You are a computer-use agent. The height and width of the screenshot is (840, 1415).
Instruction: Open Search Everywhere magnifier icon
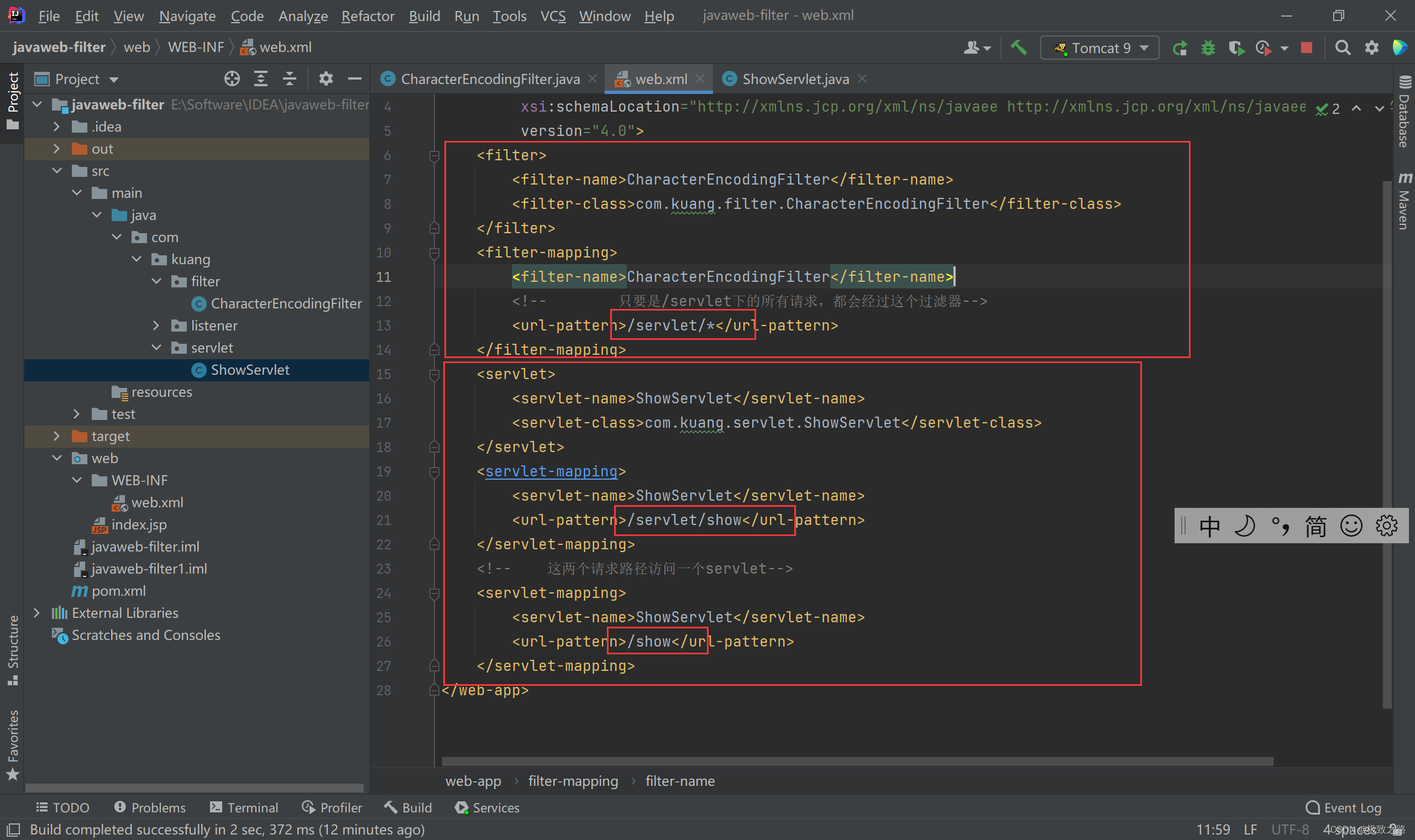[x=1343, y=48]
